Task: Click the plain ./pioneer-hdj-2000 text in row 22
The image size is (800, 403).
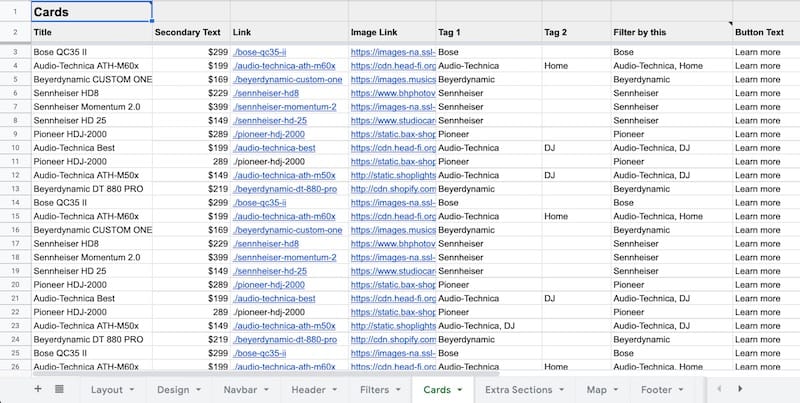Action: [268, 312]
